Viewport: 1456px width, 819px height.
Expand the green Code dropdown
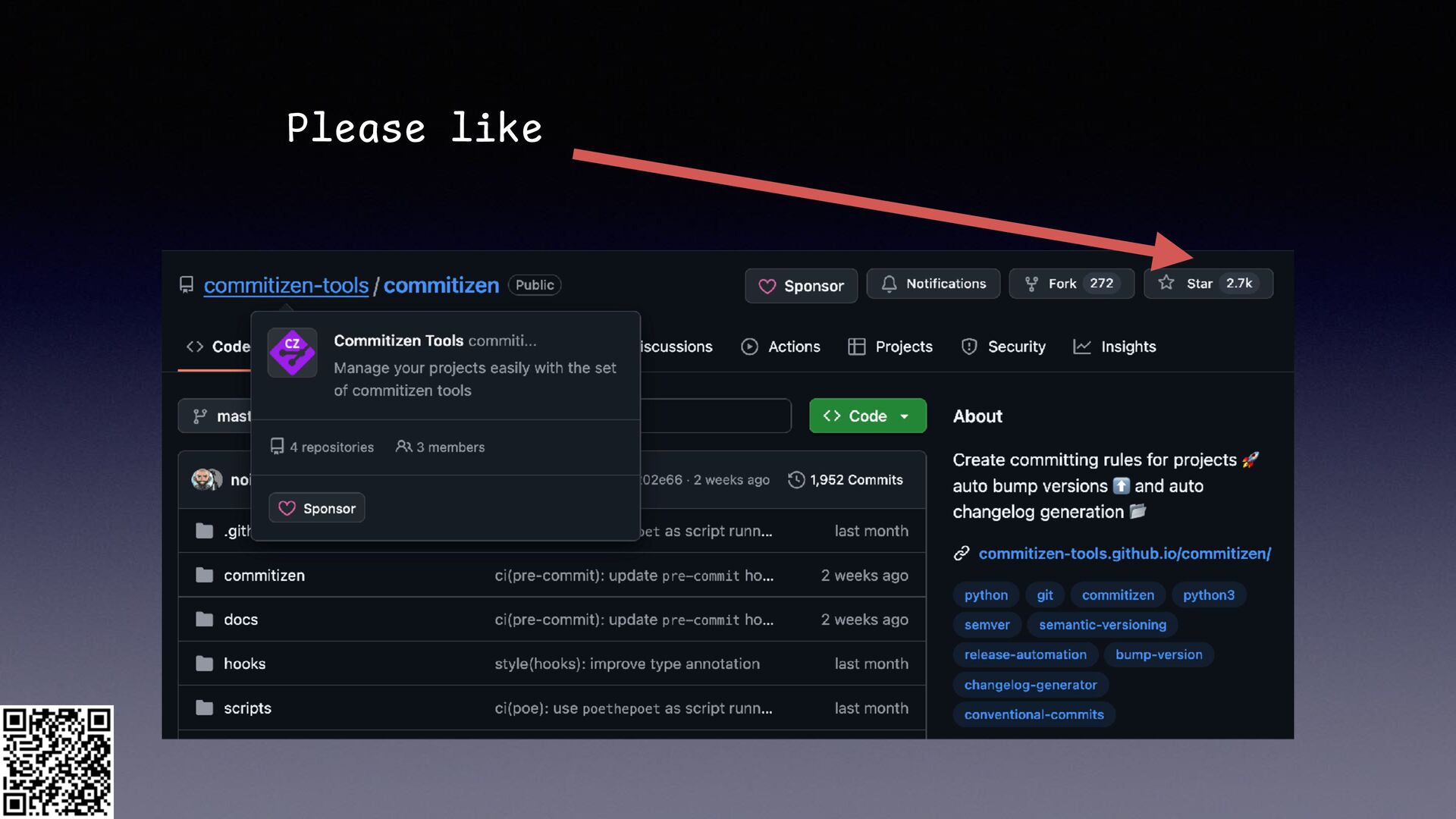point(868,416)
